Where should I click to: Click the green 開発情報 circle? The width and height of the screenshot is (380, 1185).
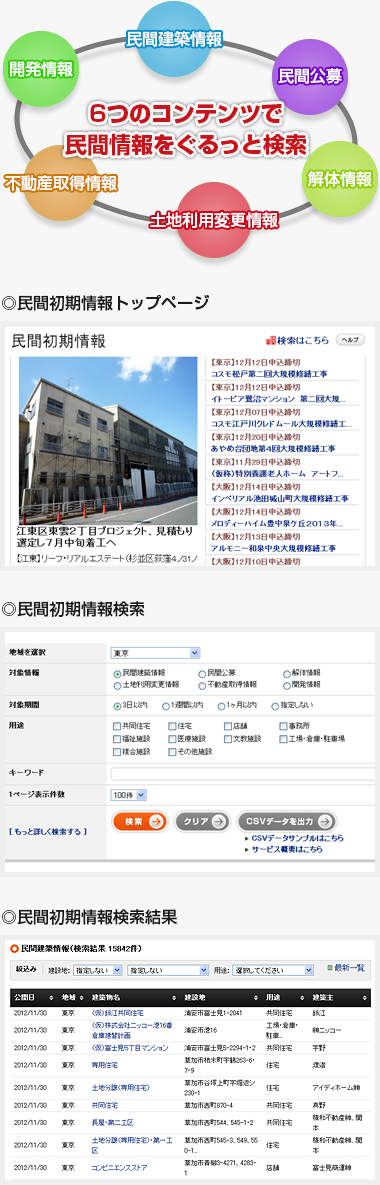tap(41, 70)
